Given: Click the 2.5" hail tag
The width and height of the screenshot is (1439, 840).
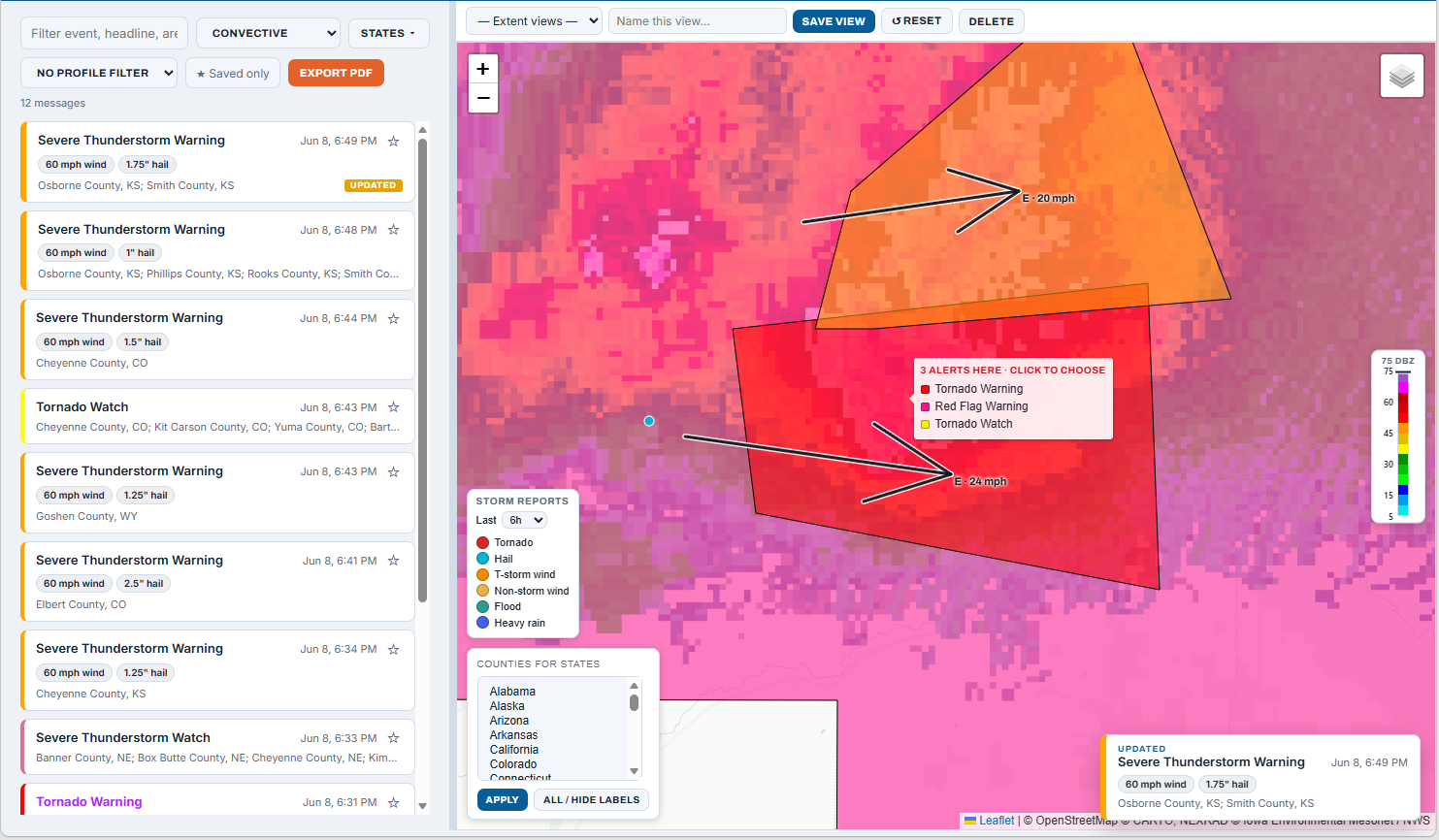Looking at the screenshot, I should coord(144,584).
